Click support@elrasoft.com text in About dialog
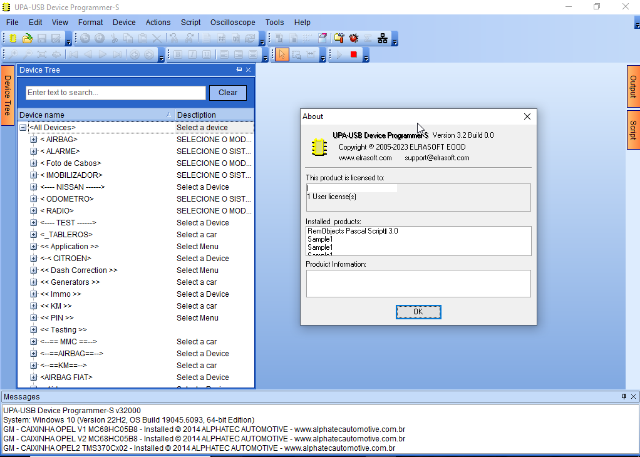The image size is (640, 457). [437, 158]
